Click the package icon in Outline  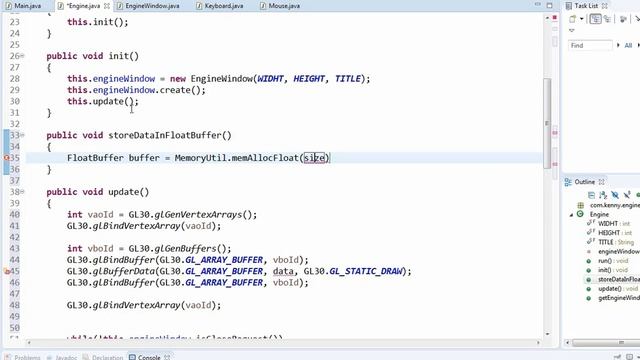tap(581, 205)
